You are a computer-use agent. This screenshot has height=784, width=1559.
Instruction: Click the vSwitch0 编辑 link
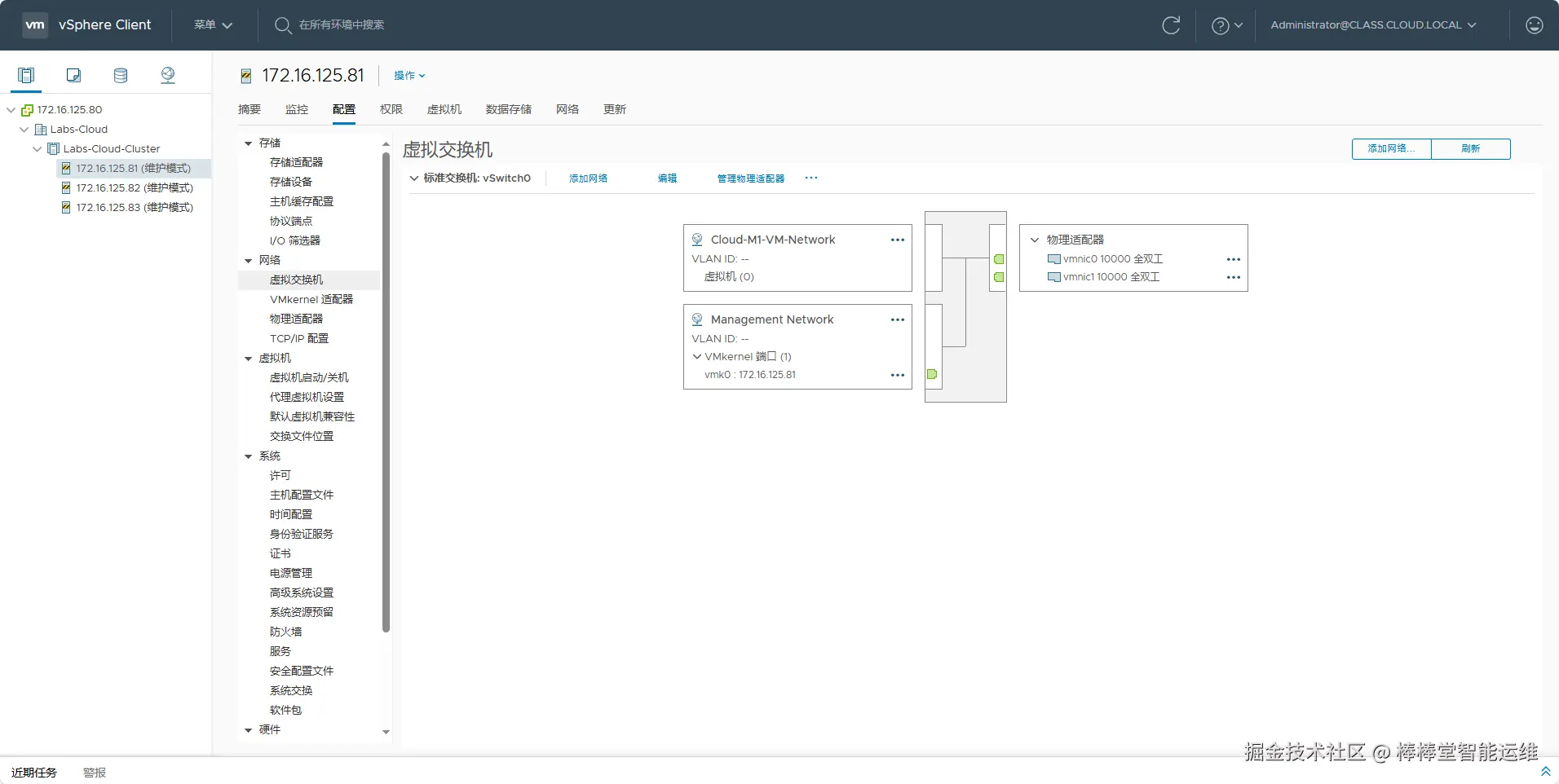668,178
